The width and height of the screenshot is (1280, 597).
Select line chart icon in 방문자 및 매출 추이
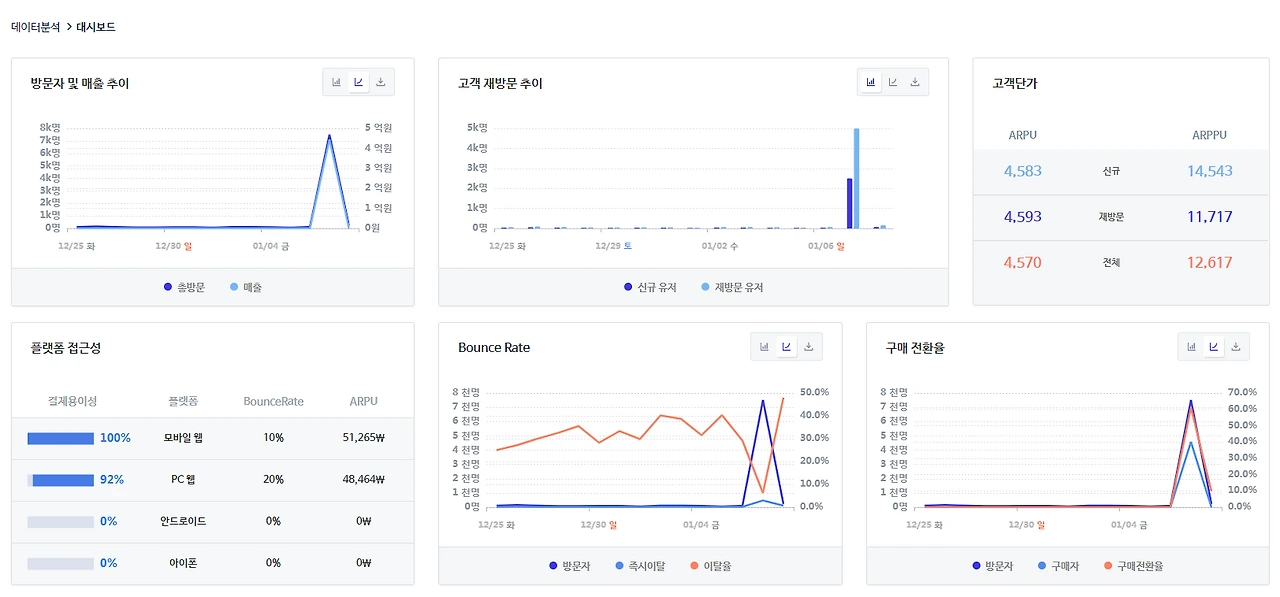click(x=358, y=82)
